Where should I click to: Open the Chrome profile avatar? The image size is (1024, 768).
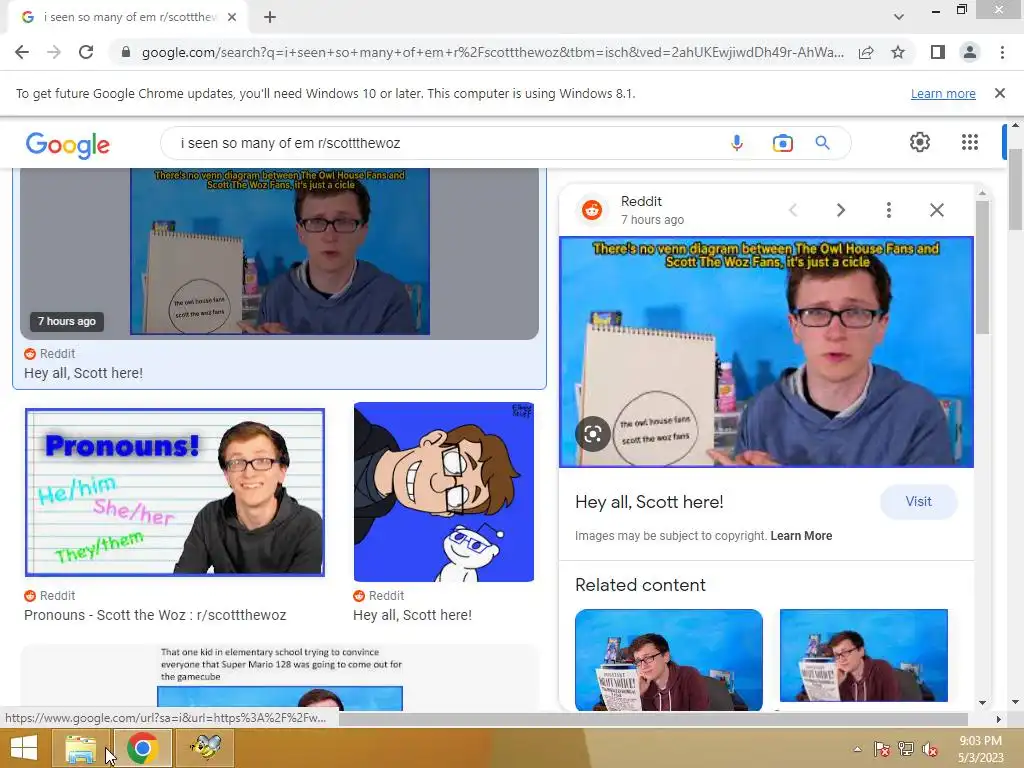tap(970, 52)
